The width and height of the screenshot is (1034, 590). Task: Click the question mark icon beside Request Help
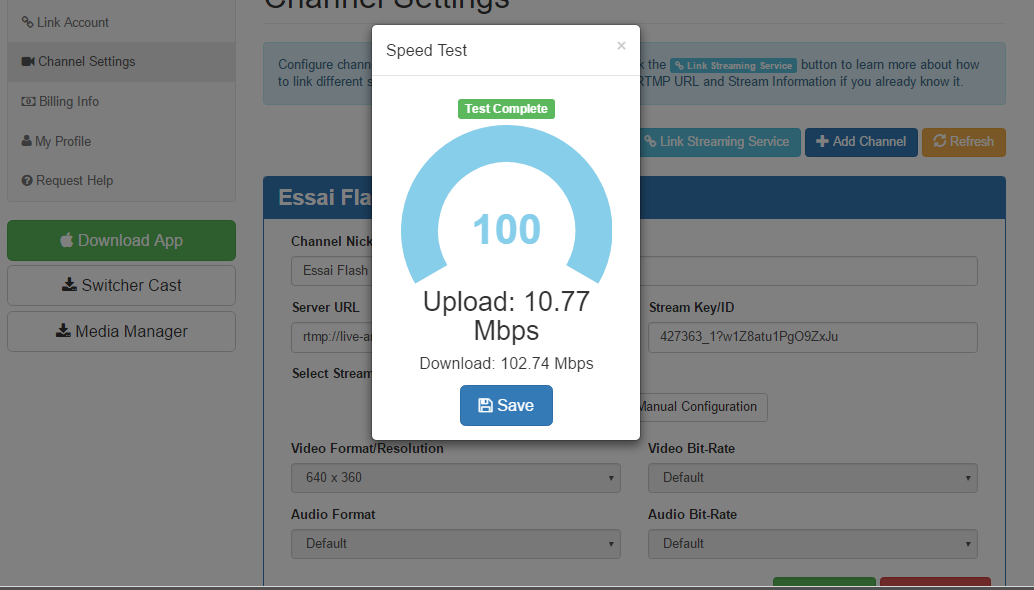point(27,181)
